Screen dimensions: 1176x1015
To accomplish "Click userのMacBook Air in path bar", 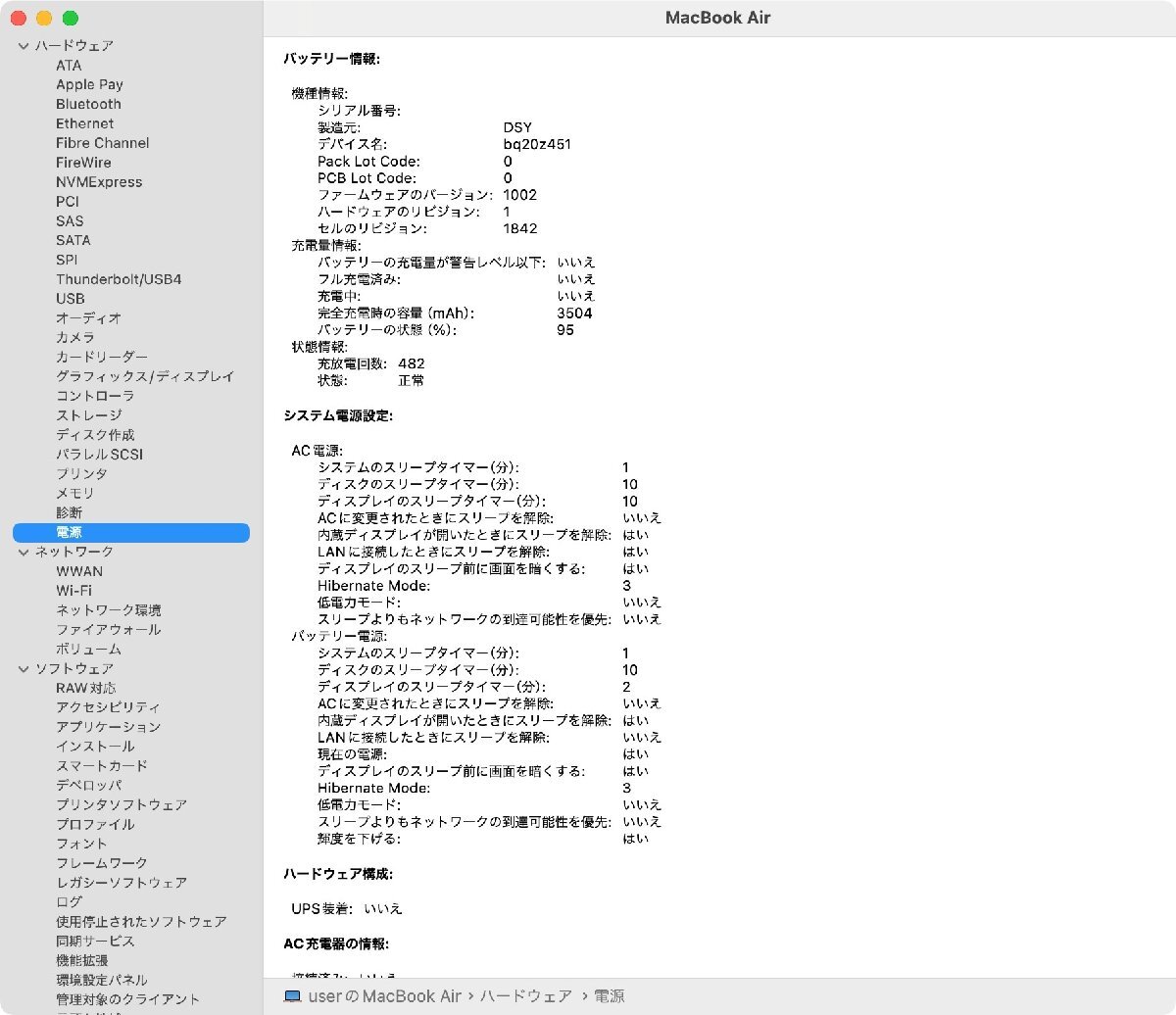I will 384,996.
